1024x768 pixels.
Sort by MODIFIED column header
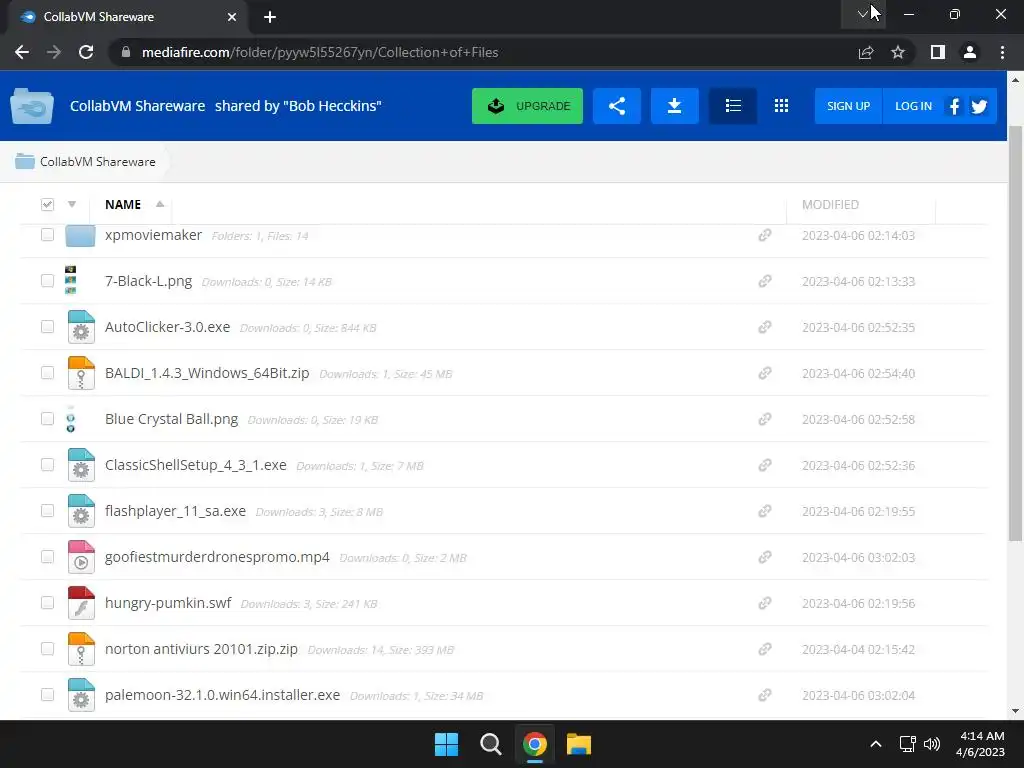coord(830,204)
